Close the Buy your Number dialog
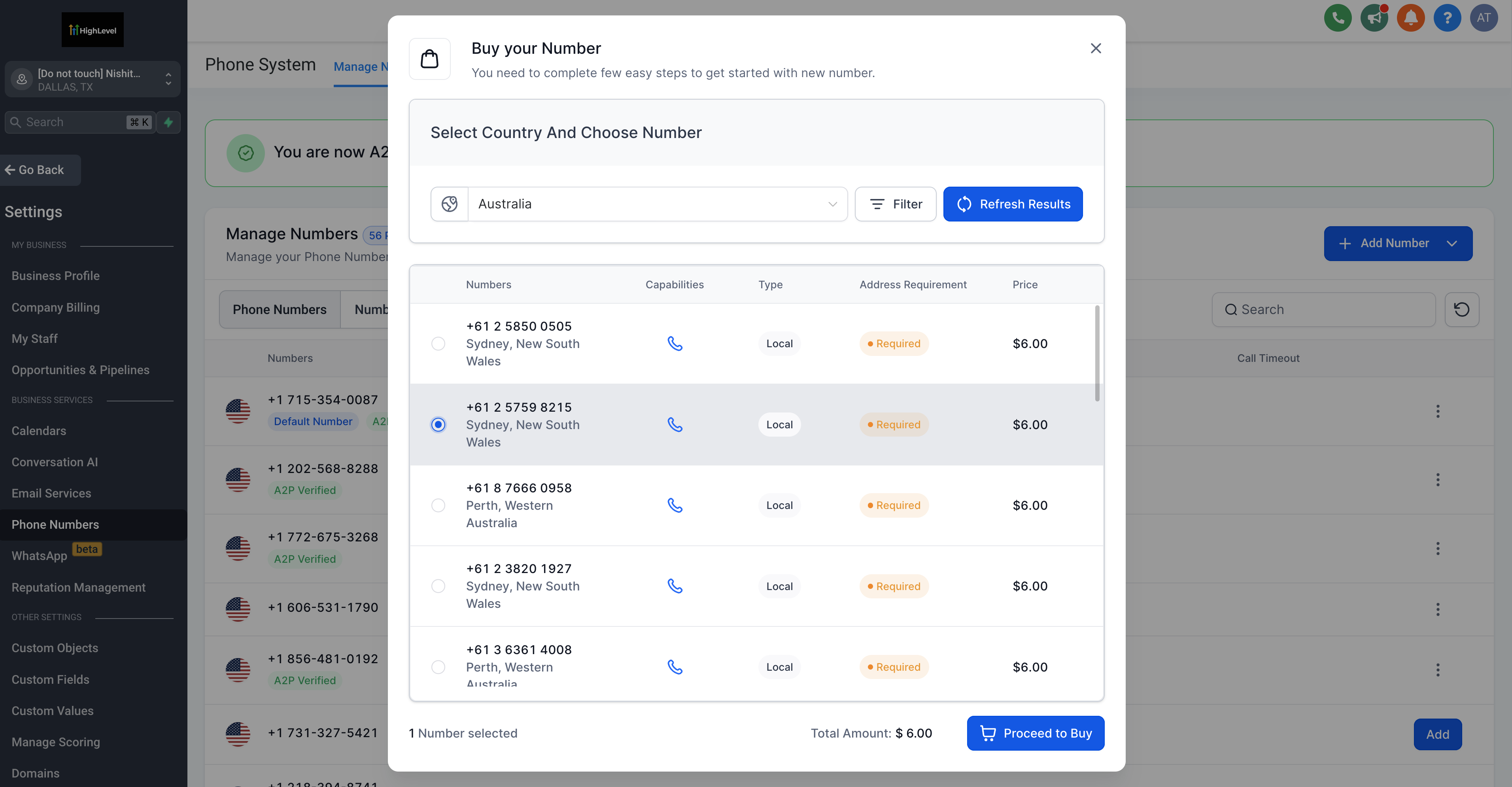Screen dimensions: 1512x787 (x=1095, y=48)
